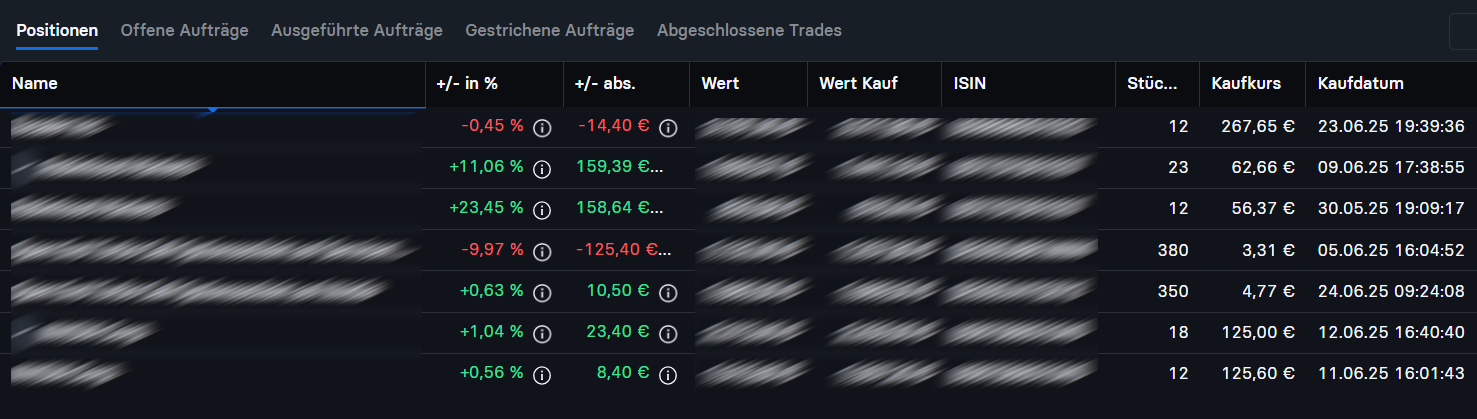Screen dimensions: 1477x419
Task: Open info icon beside -0,45 %
Action: point(543,128)
